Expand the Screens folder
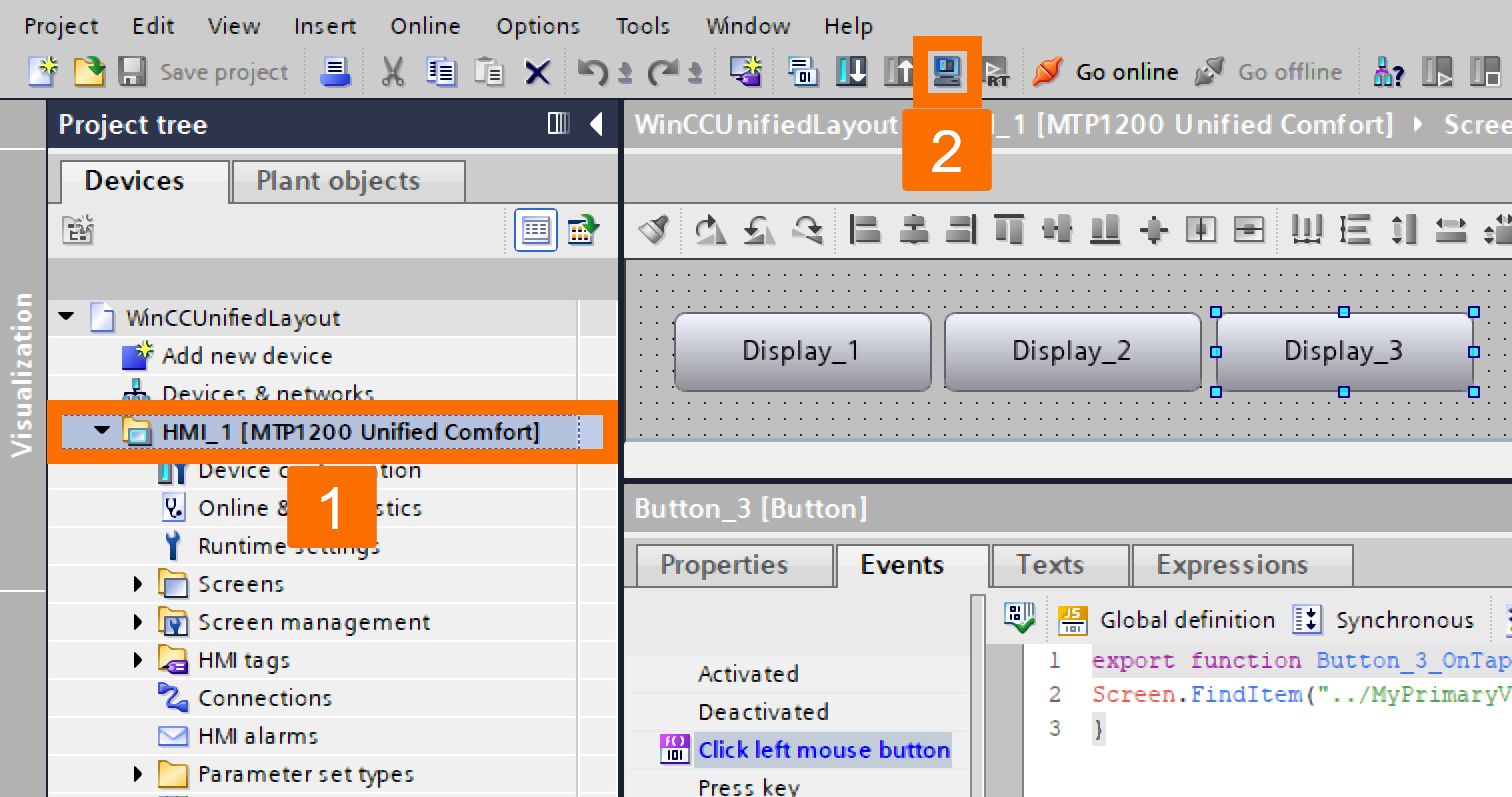The height and width of the screenshot is (797, 1512). 139,584
